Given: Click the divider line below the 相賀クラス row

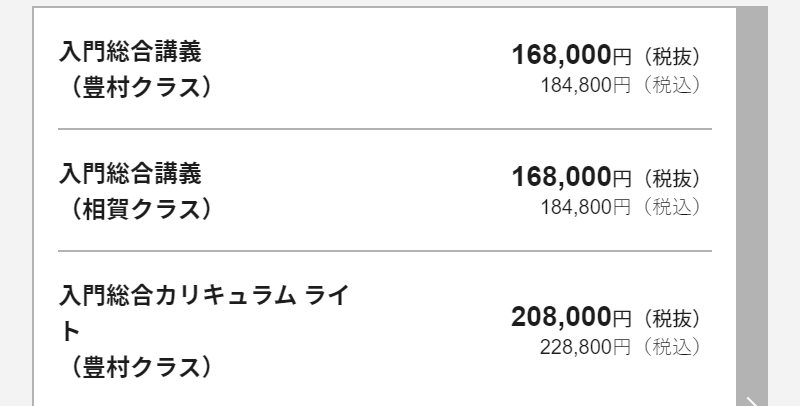Looking at the screenshot, I should (385, 251).
